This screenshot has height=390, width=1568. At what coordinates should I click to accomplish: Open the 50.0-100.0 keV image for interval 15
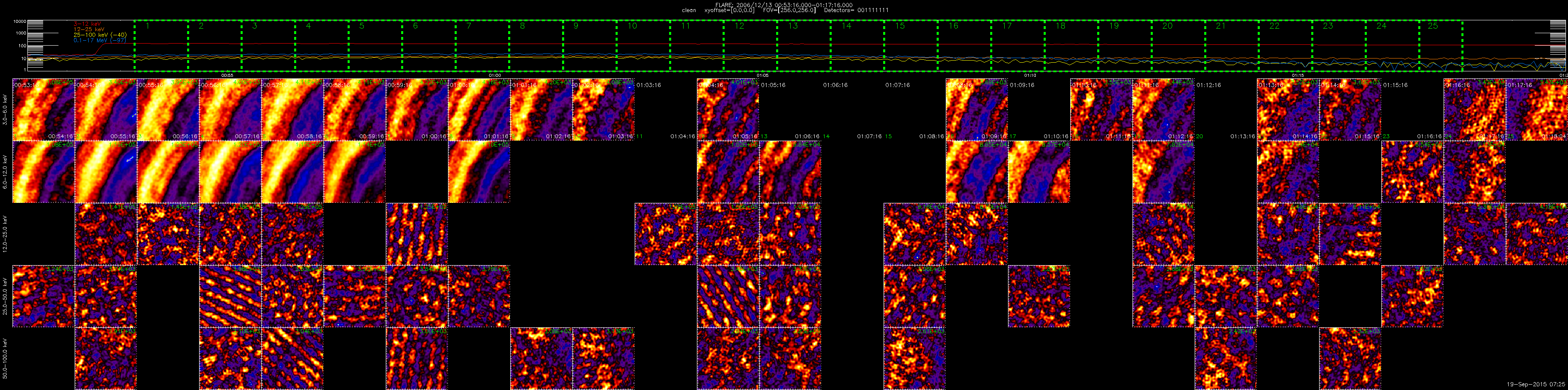tap(914, 359)
